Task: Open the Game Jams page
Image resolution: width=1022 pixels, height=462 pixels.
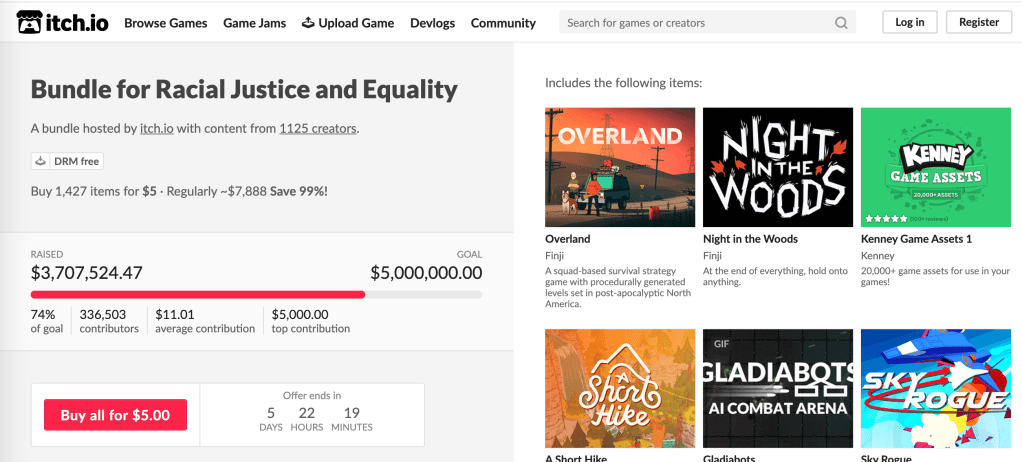Action: pos(254,23)
